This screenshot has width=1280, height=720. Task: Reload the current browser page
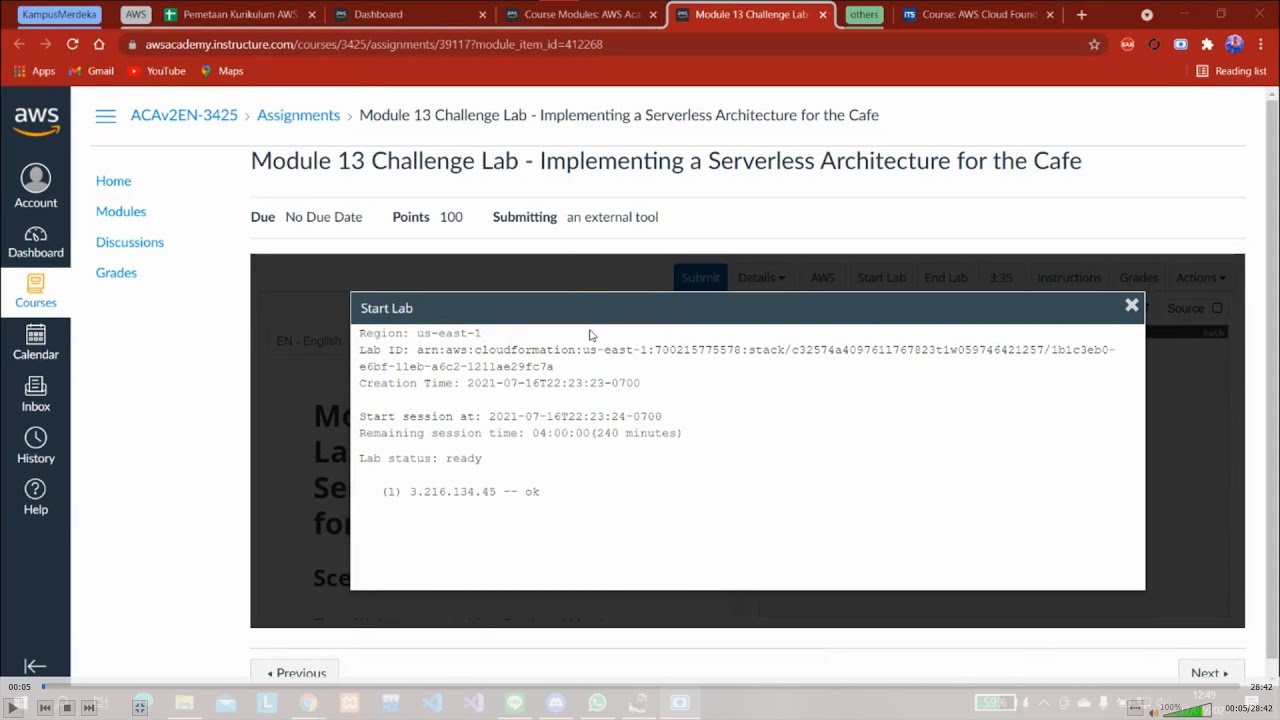pos(72,44)
